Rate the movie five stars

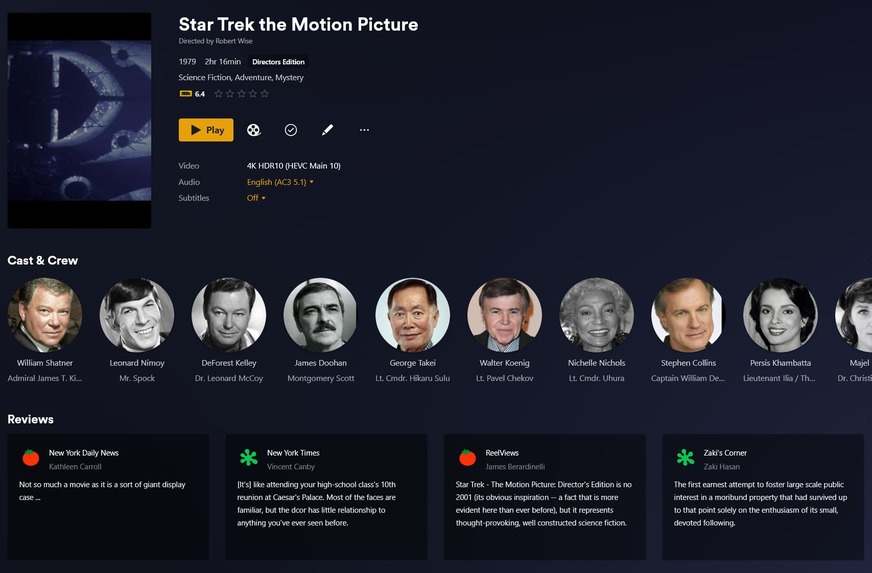[x=265, y=94]
